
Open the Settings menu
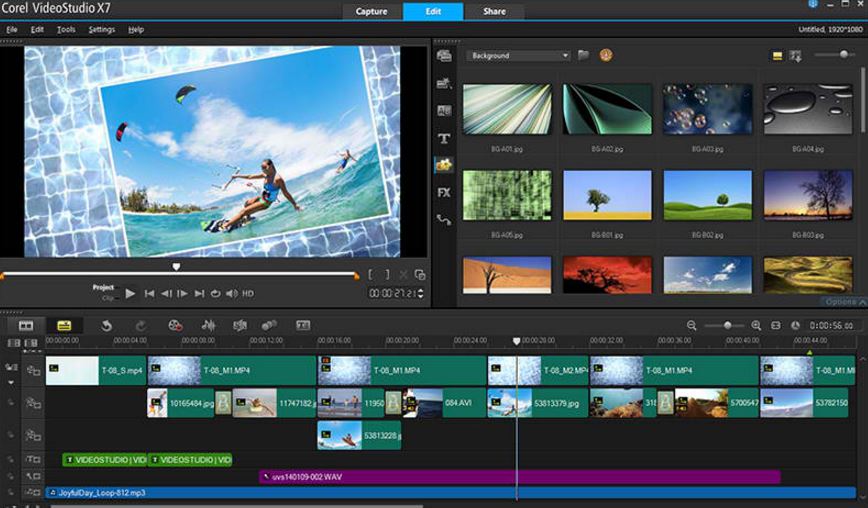(x=101, y=29)
